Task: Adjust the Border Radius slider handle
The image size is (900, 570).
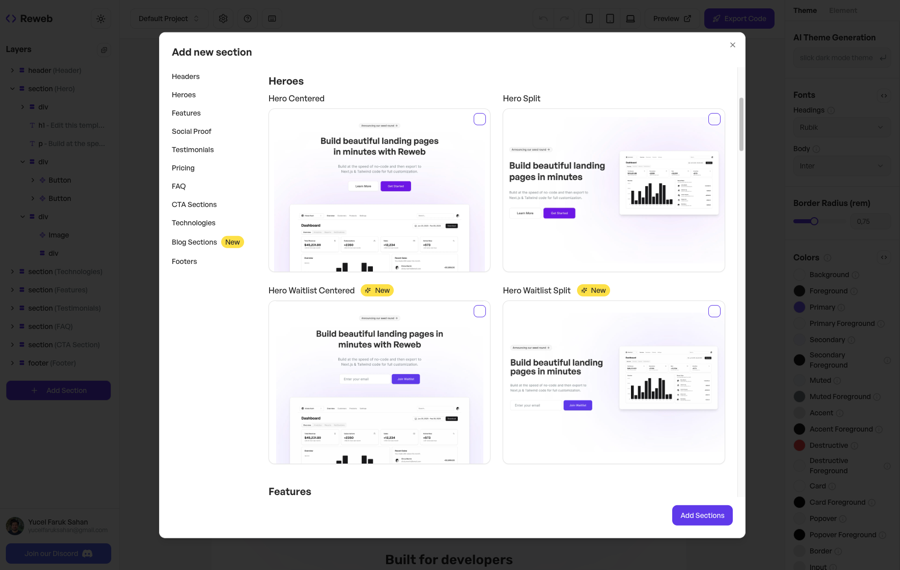Action: coord(814,221)
